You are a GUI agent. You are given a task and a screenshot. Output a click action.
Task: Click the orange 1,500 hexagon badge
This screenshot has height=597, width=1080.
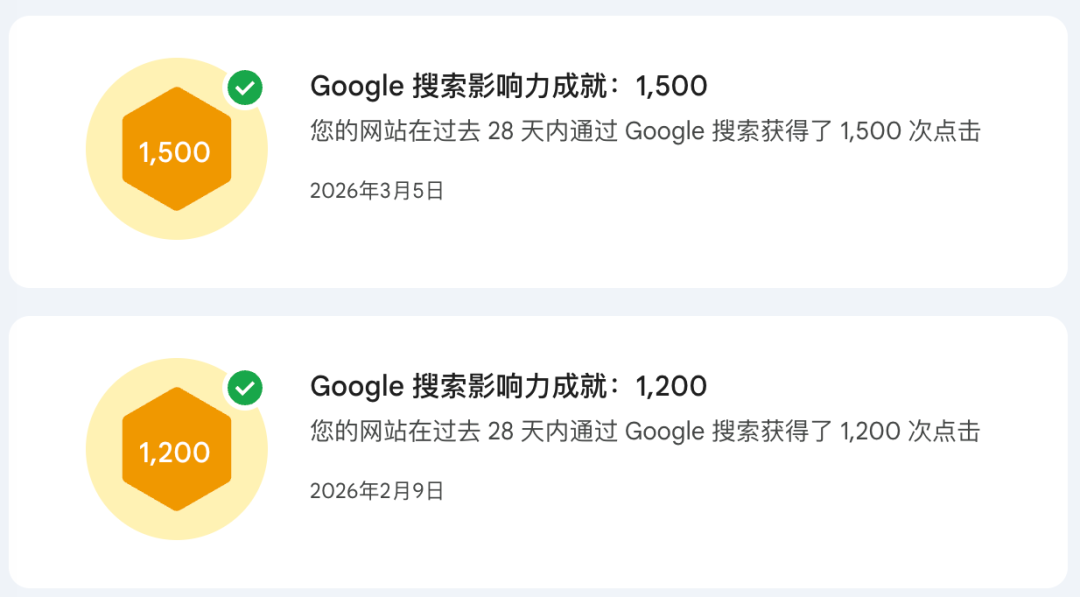tap(176, 149)
